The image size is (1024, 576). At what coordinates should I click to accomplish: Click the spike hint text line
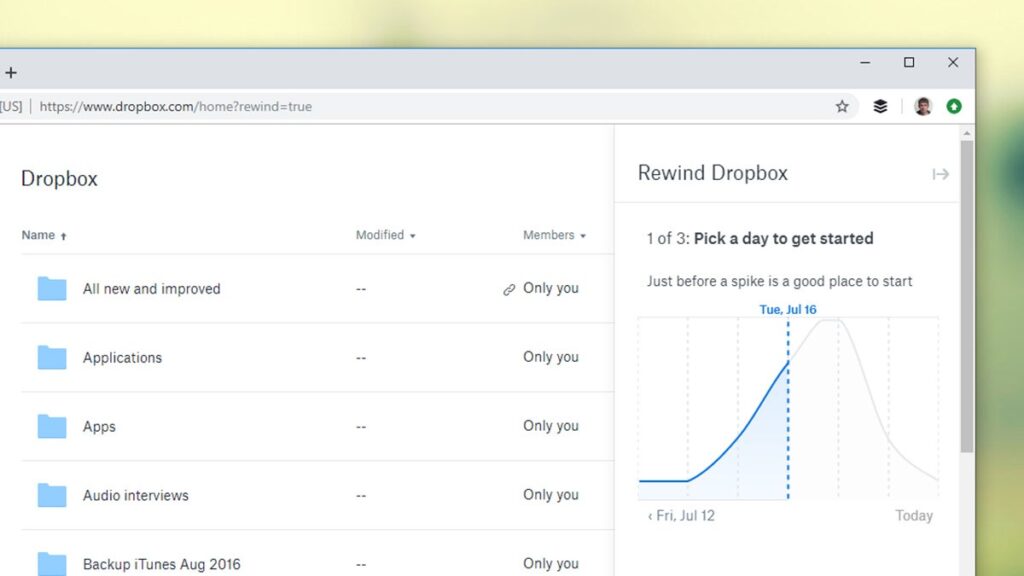779,281
